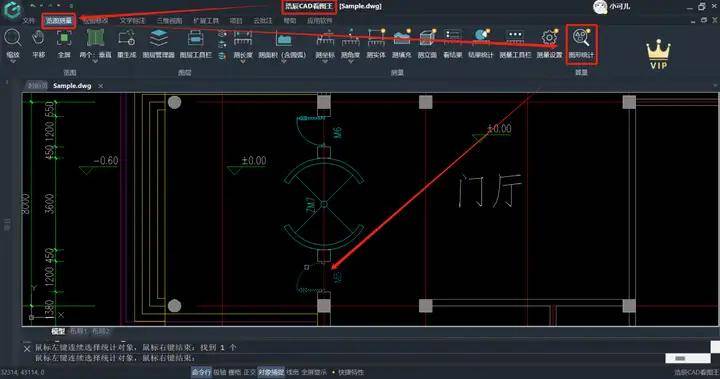720x379 pixels.
Task: Click the revolving door symbol in drawing
Action: click(324, 204)
